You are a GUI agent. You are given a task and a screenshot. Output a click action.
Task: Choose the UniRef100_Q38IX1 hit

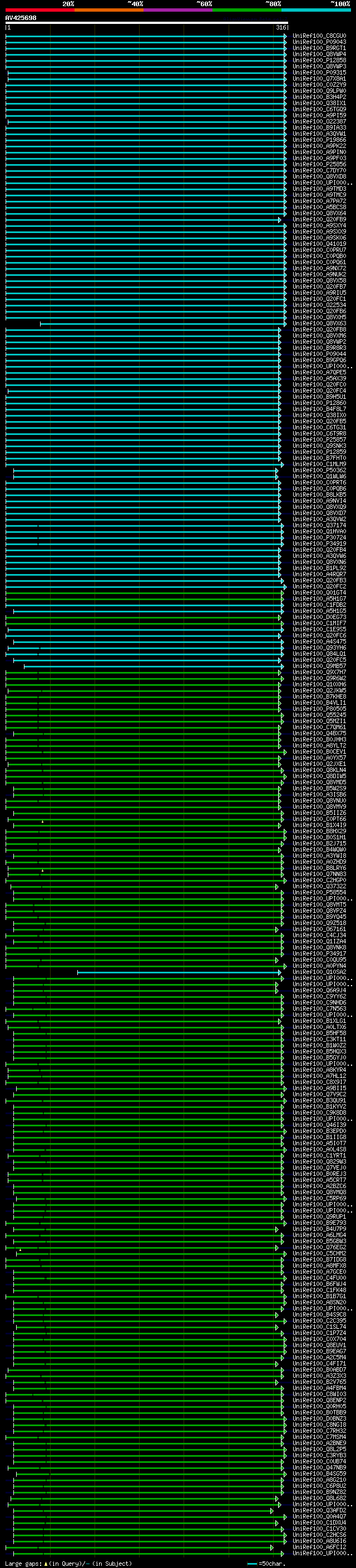(x=319, y=103)
